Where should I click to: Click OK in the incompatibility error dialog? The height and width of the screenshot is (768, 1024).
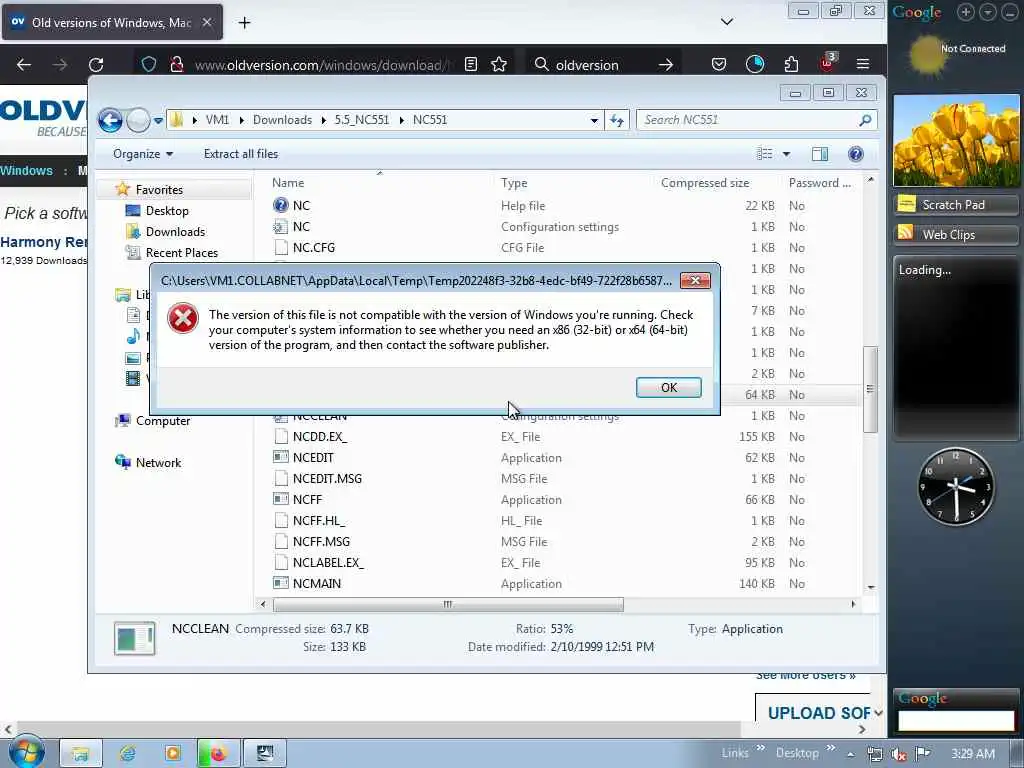pyautogui.click(x=668, y=387)
